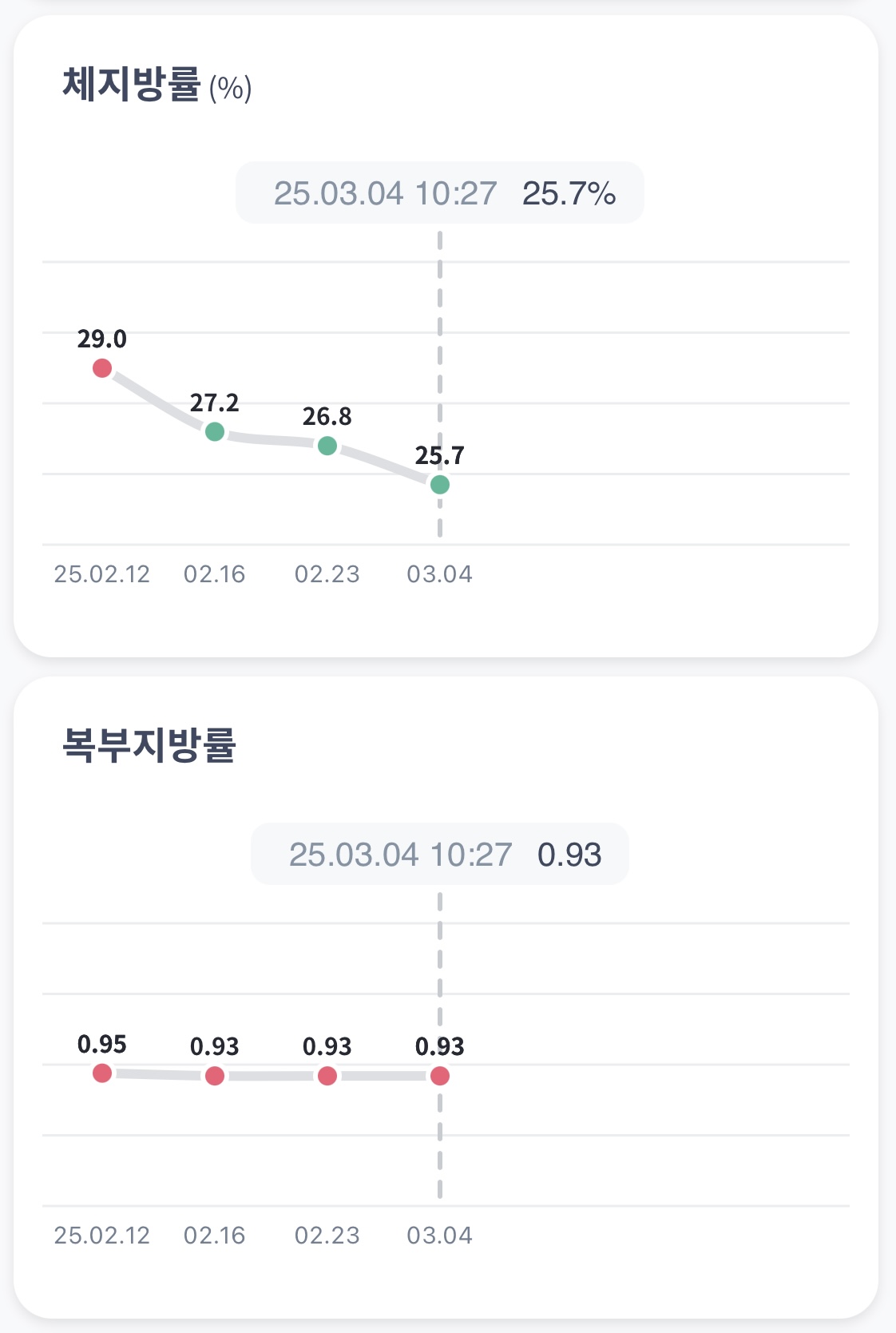This screenshot has height=1333, width=896.
Task: Select the 02.23 point in 복부지방률 chart
Action: click(327, 1076)
